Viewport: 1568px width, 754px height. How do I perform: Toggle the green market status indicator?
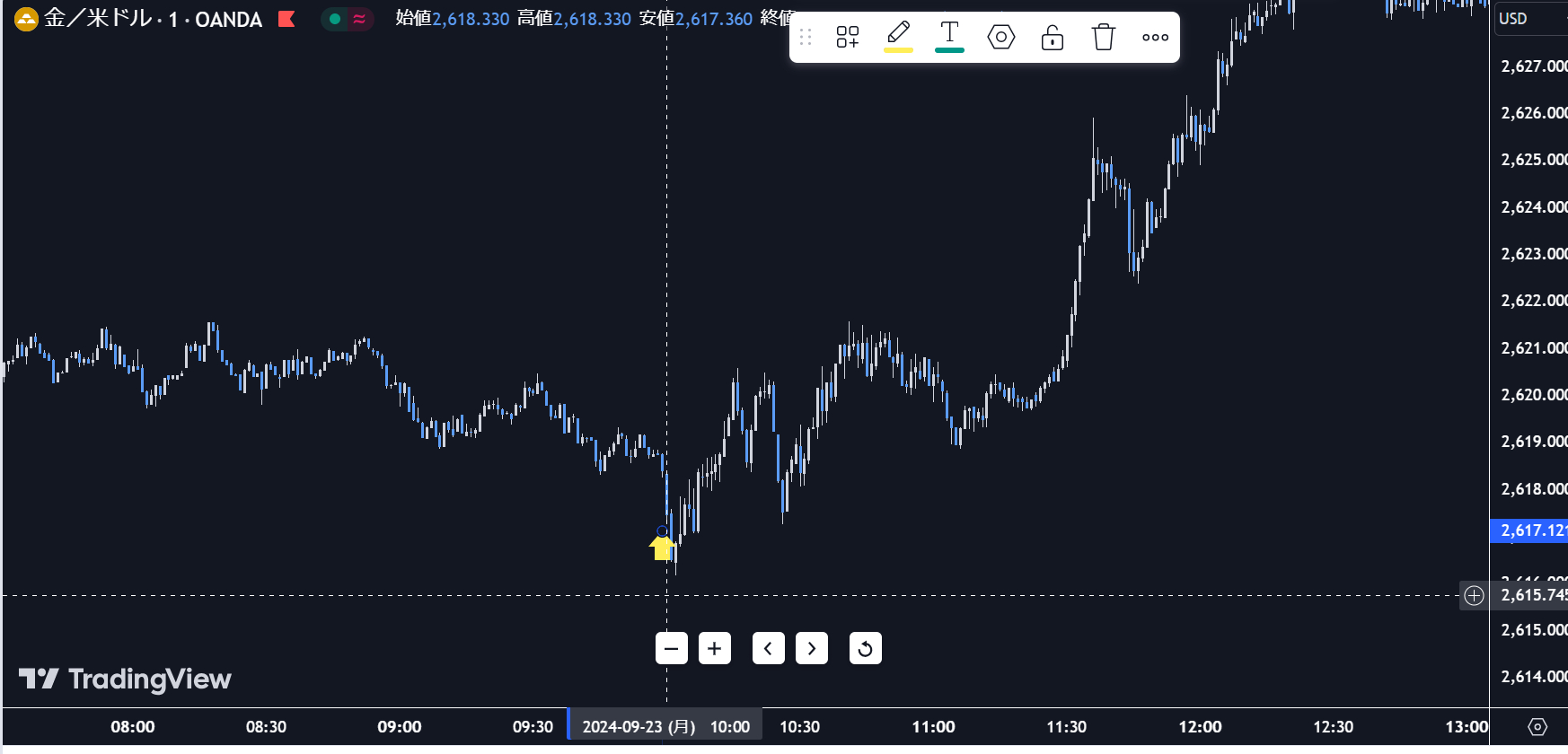(x=335, y=19)
